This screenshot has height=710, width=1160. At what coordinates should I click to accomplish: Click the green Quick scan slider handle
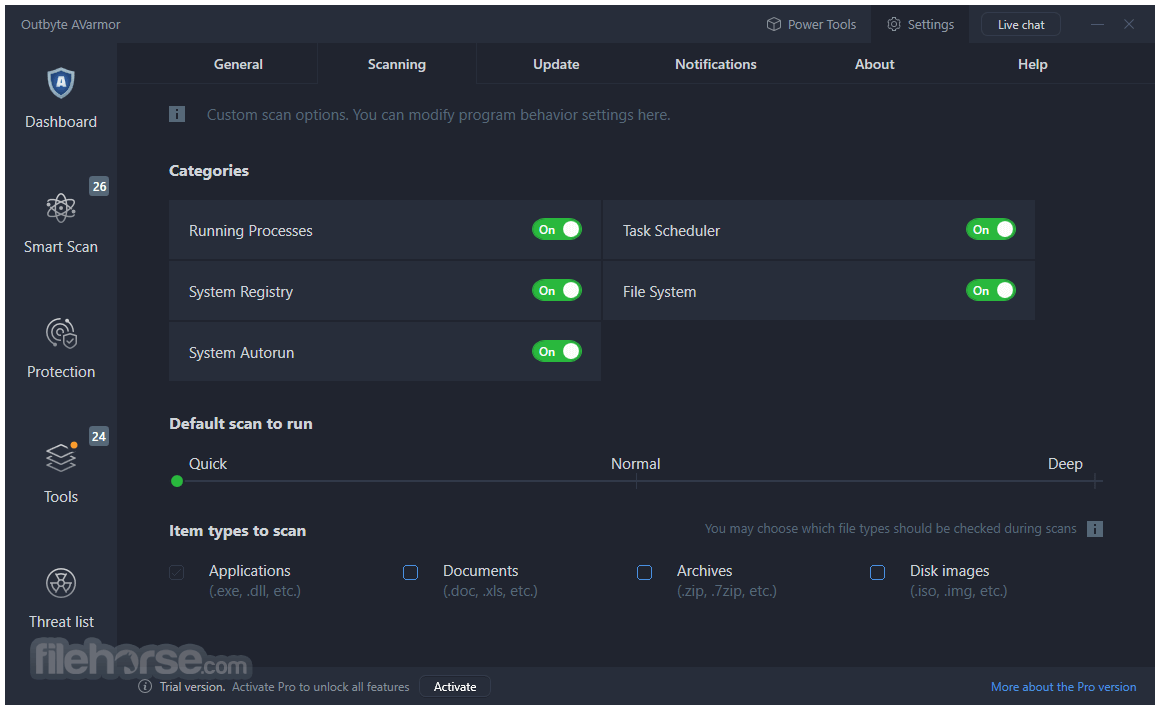pos(177,481)
